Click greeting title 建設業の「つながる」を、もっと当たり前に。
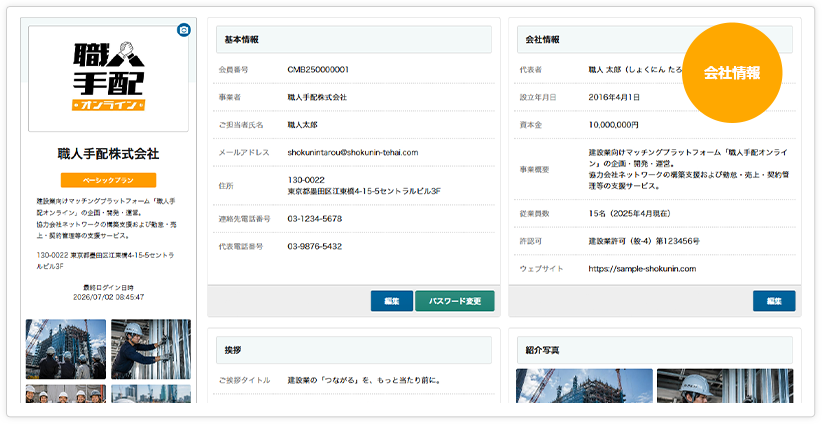 (x=364, y=380)
